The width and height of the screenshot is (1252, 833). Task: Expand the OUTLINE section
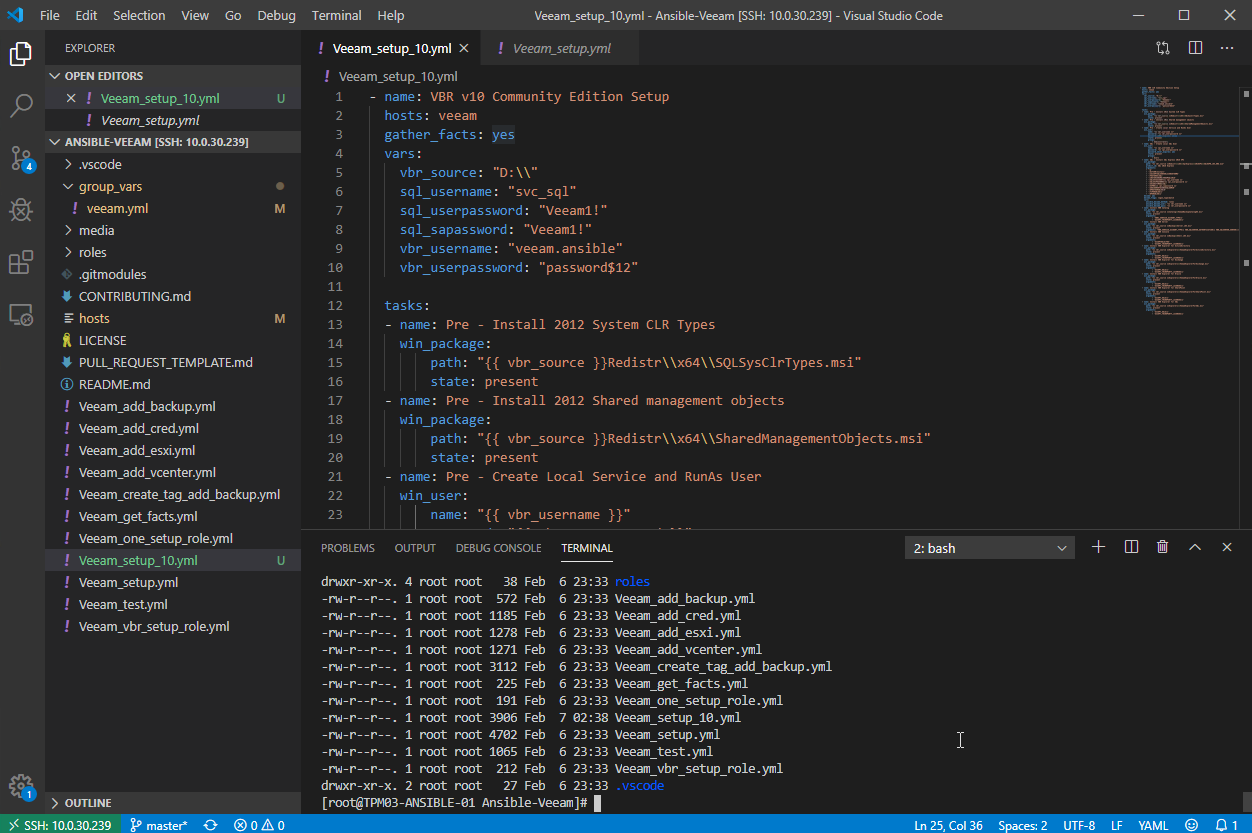pyautogui.click(x=88, y=803)
